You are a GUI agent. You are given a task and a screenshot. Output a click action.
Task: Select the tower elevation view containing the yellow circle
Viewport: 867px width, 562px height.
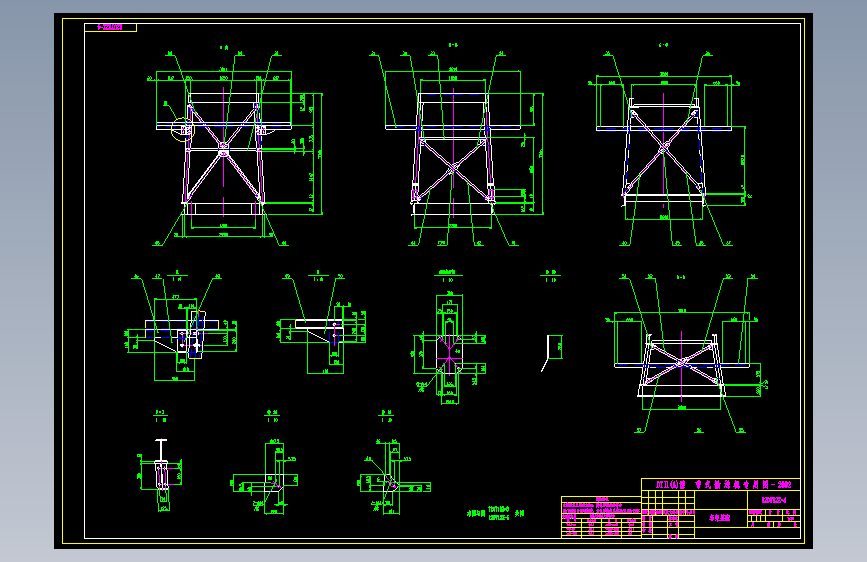pyautogui.click(x=235, y=147)
